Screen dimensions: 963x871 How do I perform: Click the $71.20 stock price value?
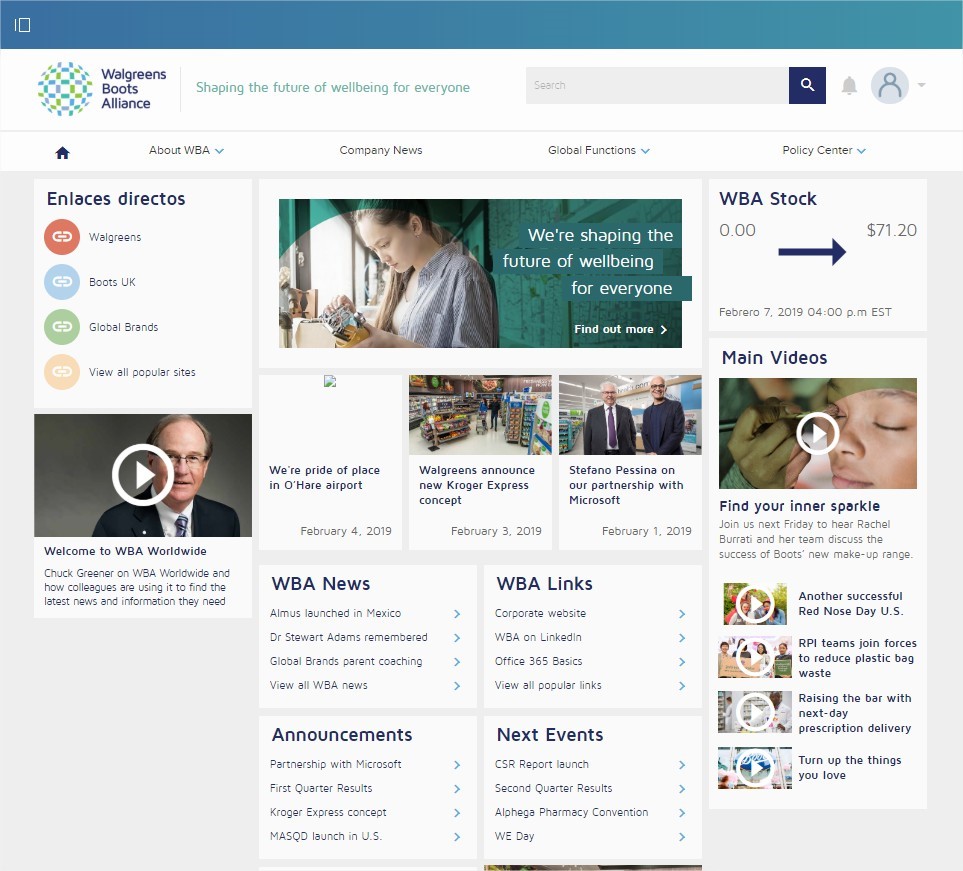891,230
